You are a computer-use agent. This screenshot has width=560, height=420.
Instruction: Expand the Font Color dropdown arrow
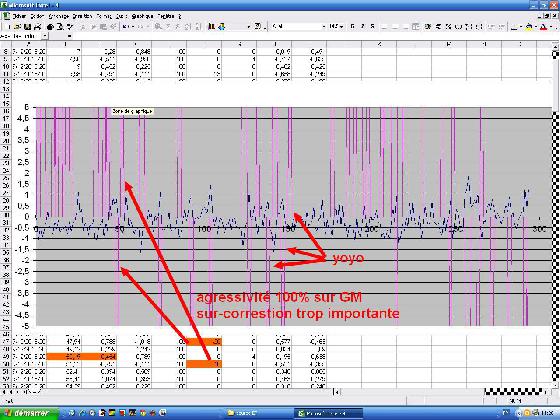point(551,26)
